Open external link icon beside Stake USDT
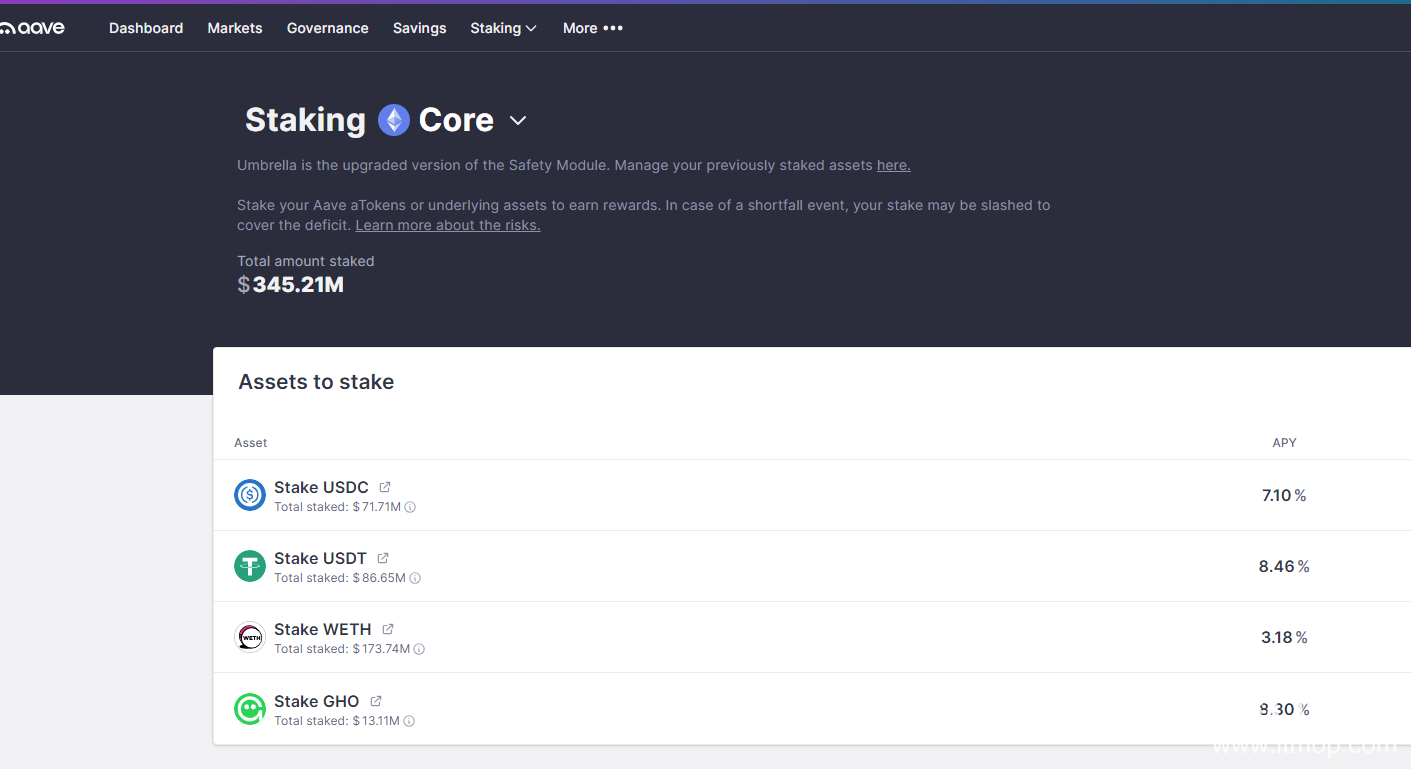 tap(383, 558)
